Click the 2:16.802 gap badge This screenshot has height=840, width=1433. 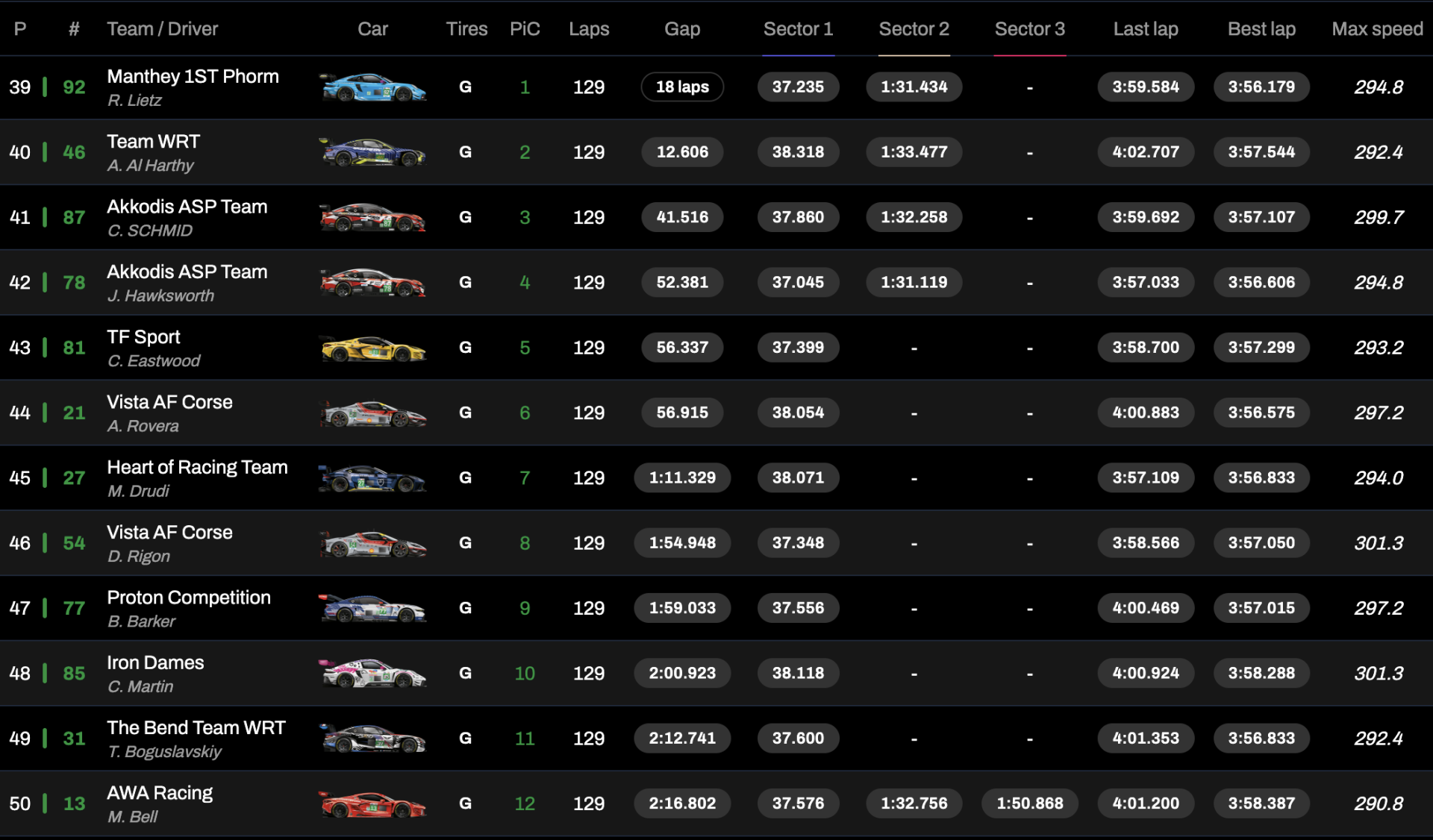pyautogui.click(x=682, y=803)
